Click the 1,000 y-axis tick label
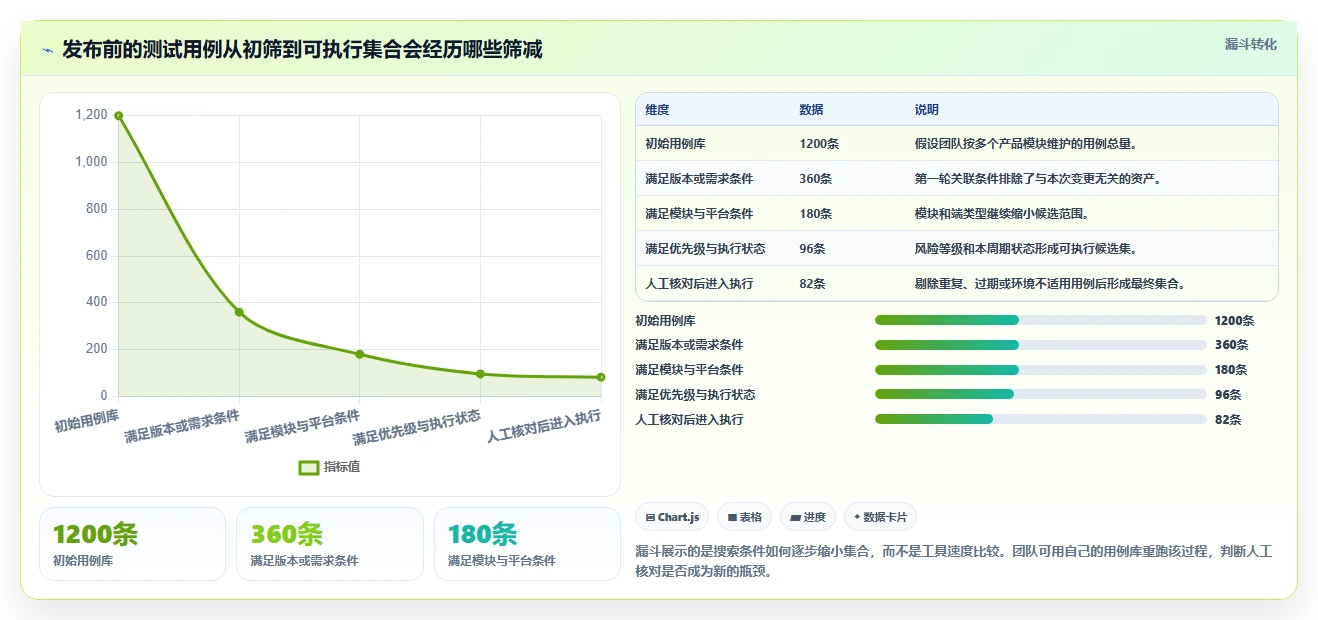1318x620 pixels. pos(90,162)
